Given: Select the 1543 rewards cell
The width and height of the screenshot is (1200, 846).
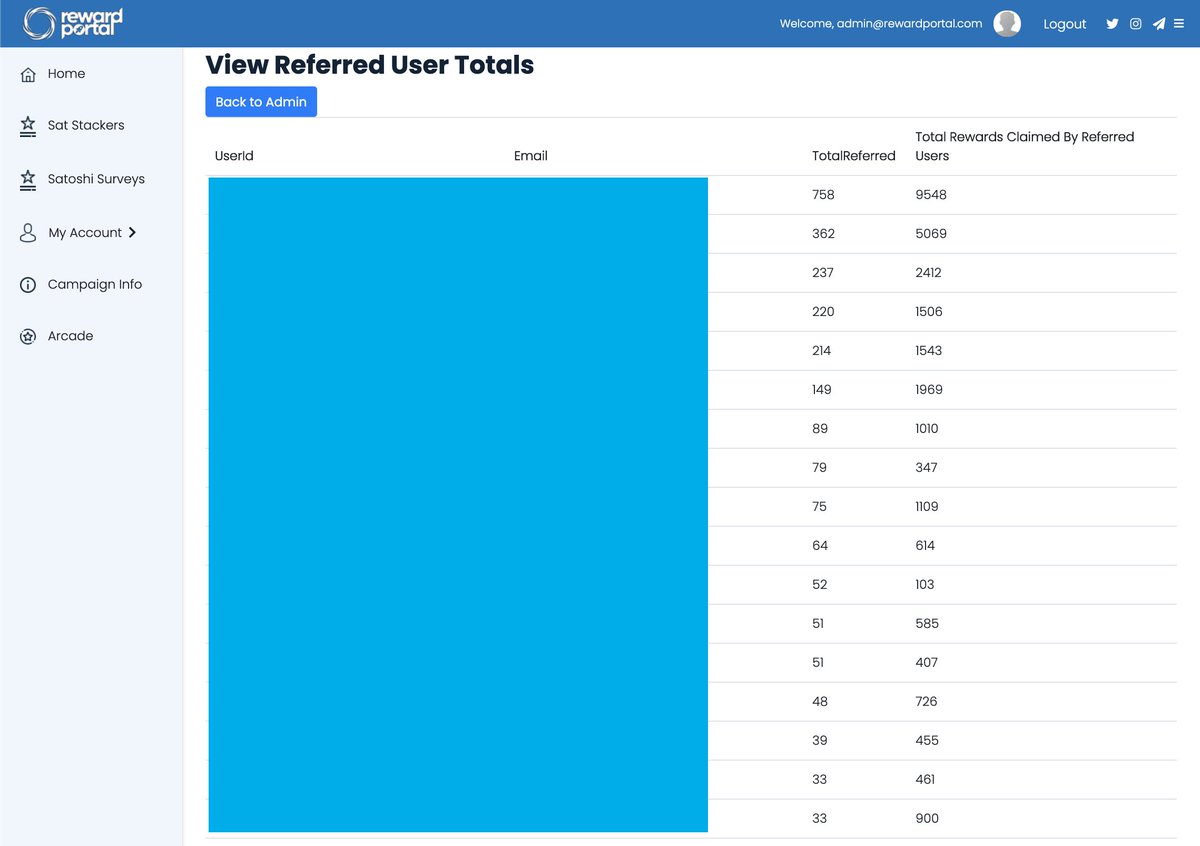Looking at the screenshot, I should (x=929, y=351).
